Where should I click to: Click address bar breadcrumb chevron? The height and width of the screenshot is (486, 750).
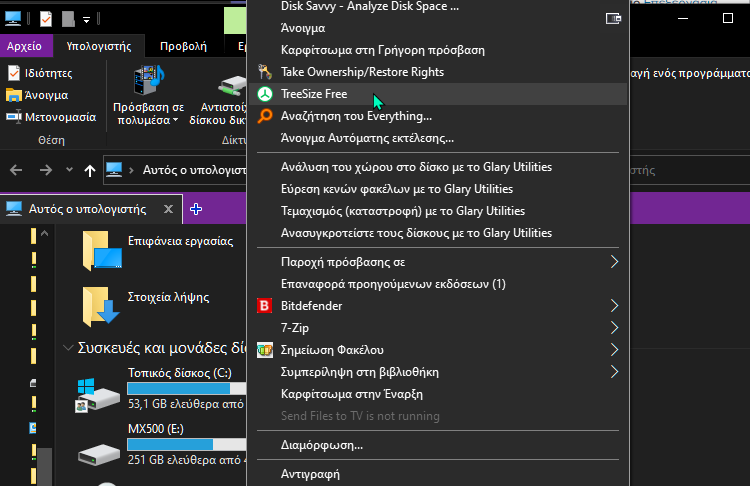pyautogui.click(x=131, y=170)
